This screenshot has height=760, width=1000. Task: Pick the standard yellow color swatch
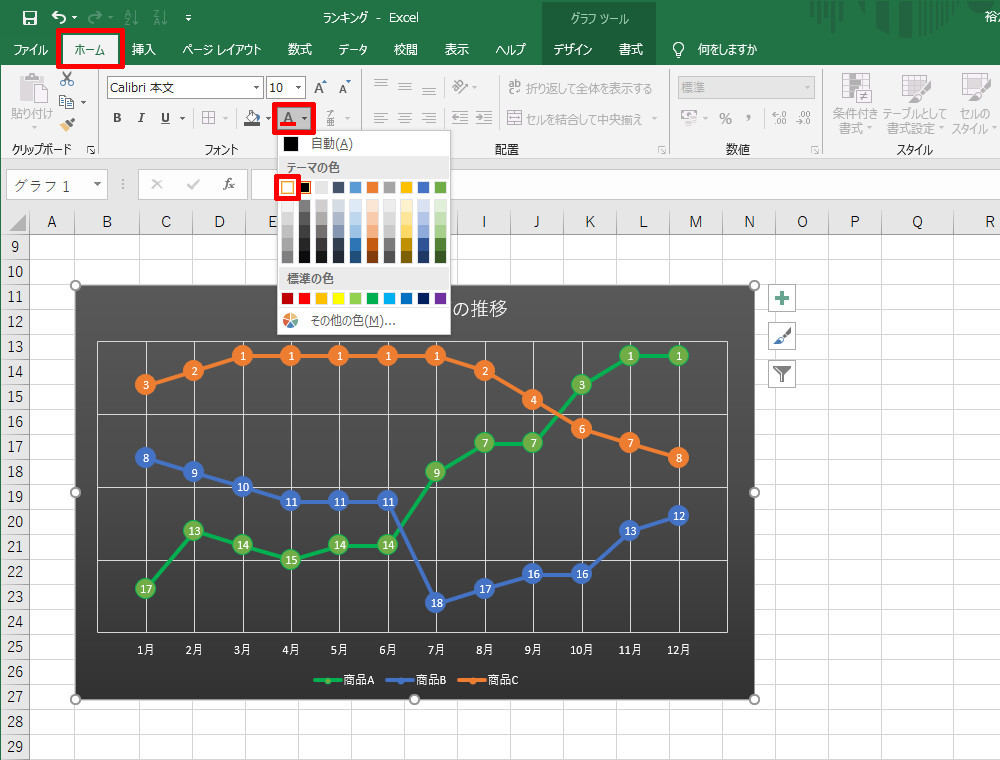(x=339, y=298)
